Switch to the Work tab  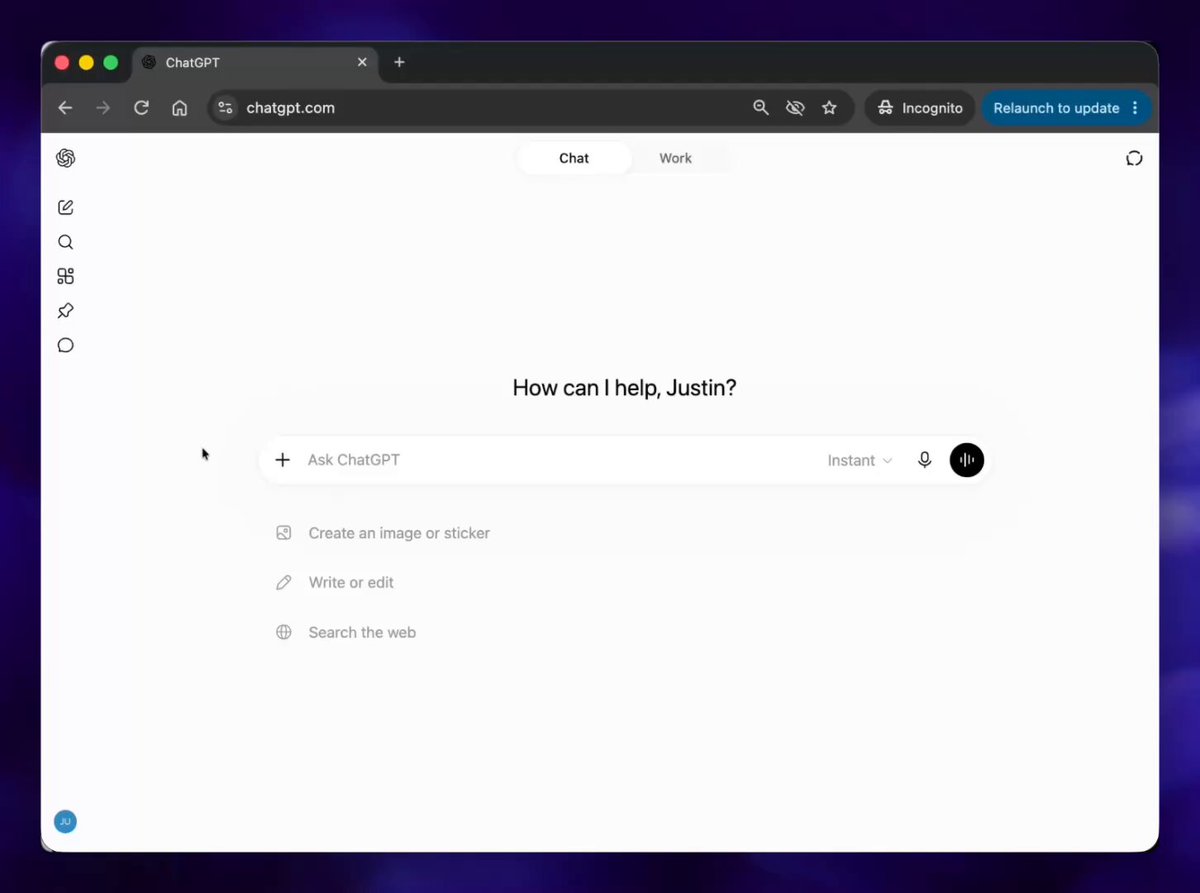click(x=676, y=158)
